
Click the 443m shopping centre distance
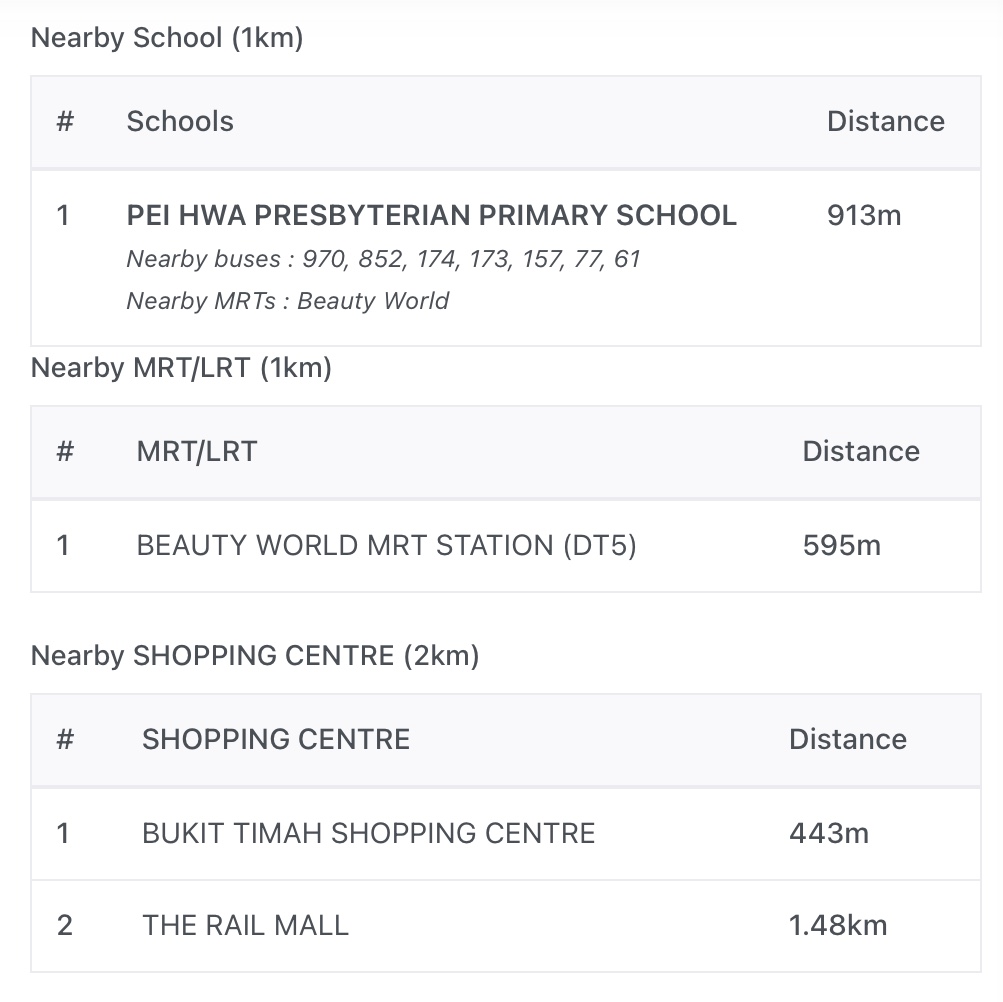828,833
